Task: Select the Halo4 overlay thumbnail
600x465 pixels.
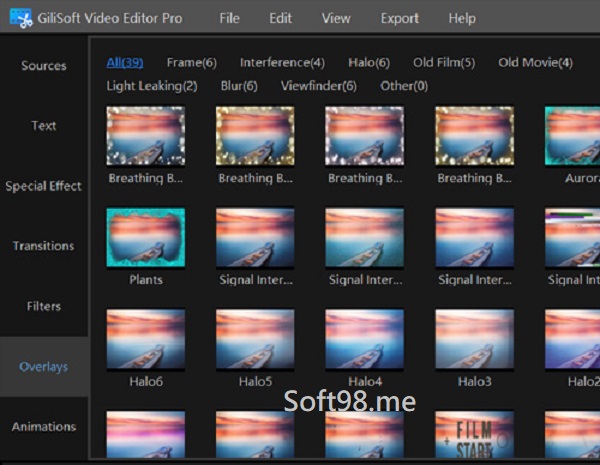Action: 365,338
